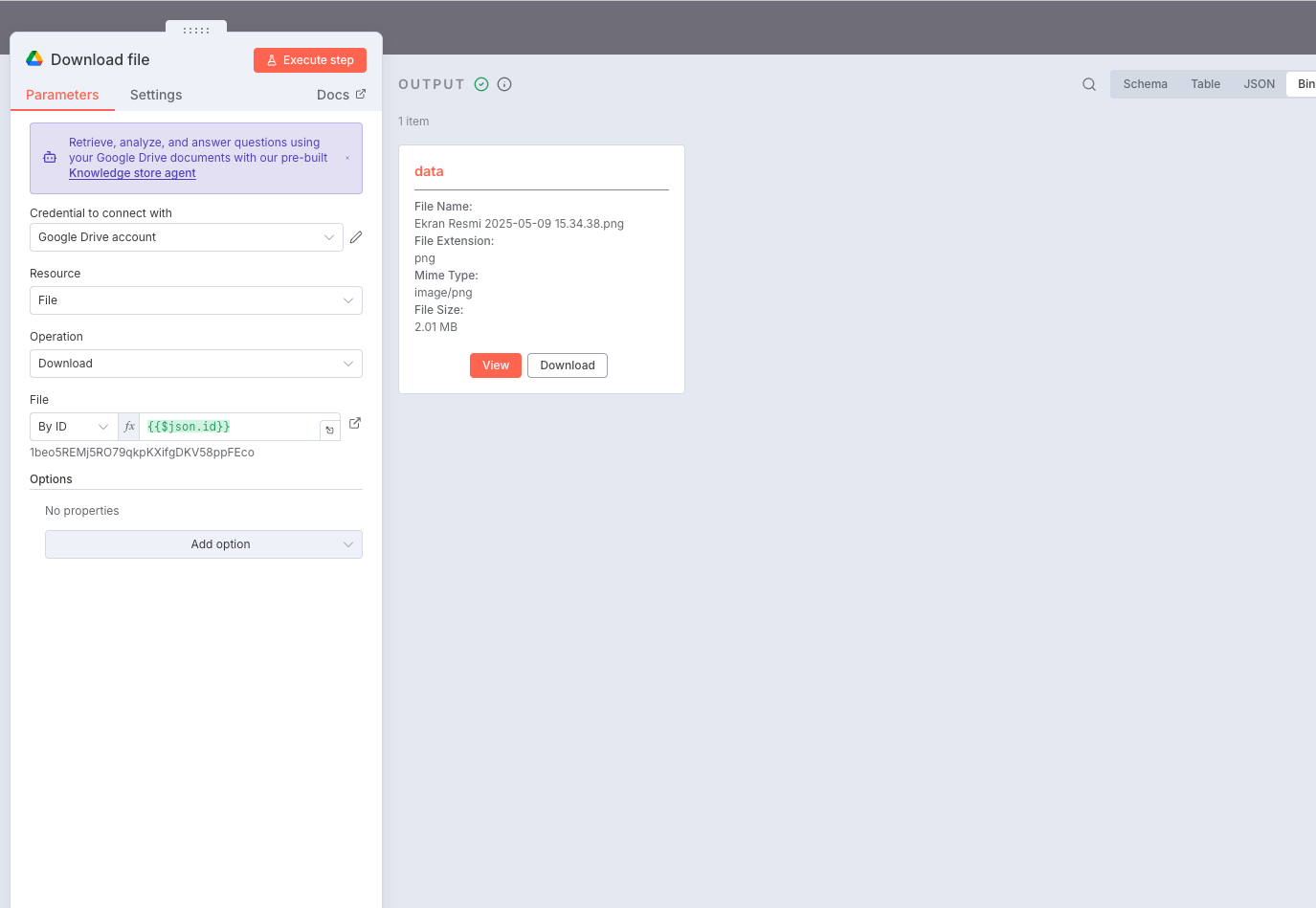Open the Add option dropdown
The height and width of the screenshot is (908, 1316).
204,544
